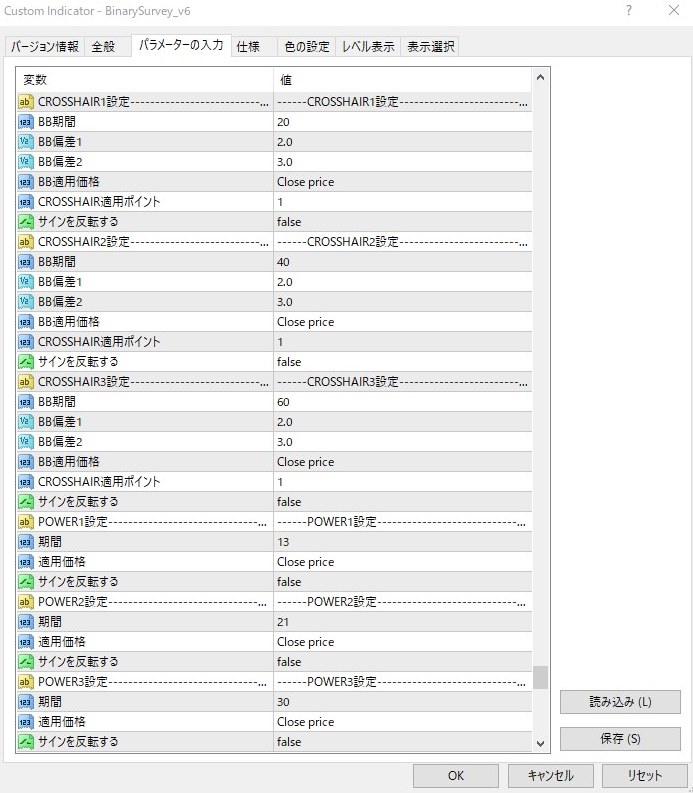Toggle false value of サインを反転する under CROSSHAIR2設定

[403, 362]
